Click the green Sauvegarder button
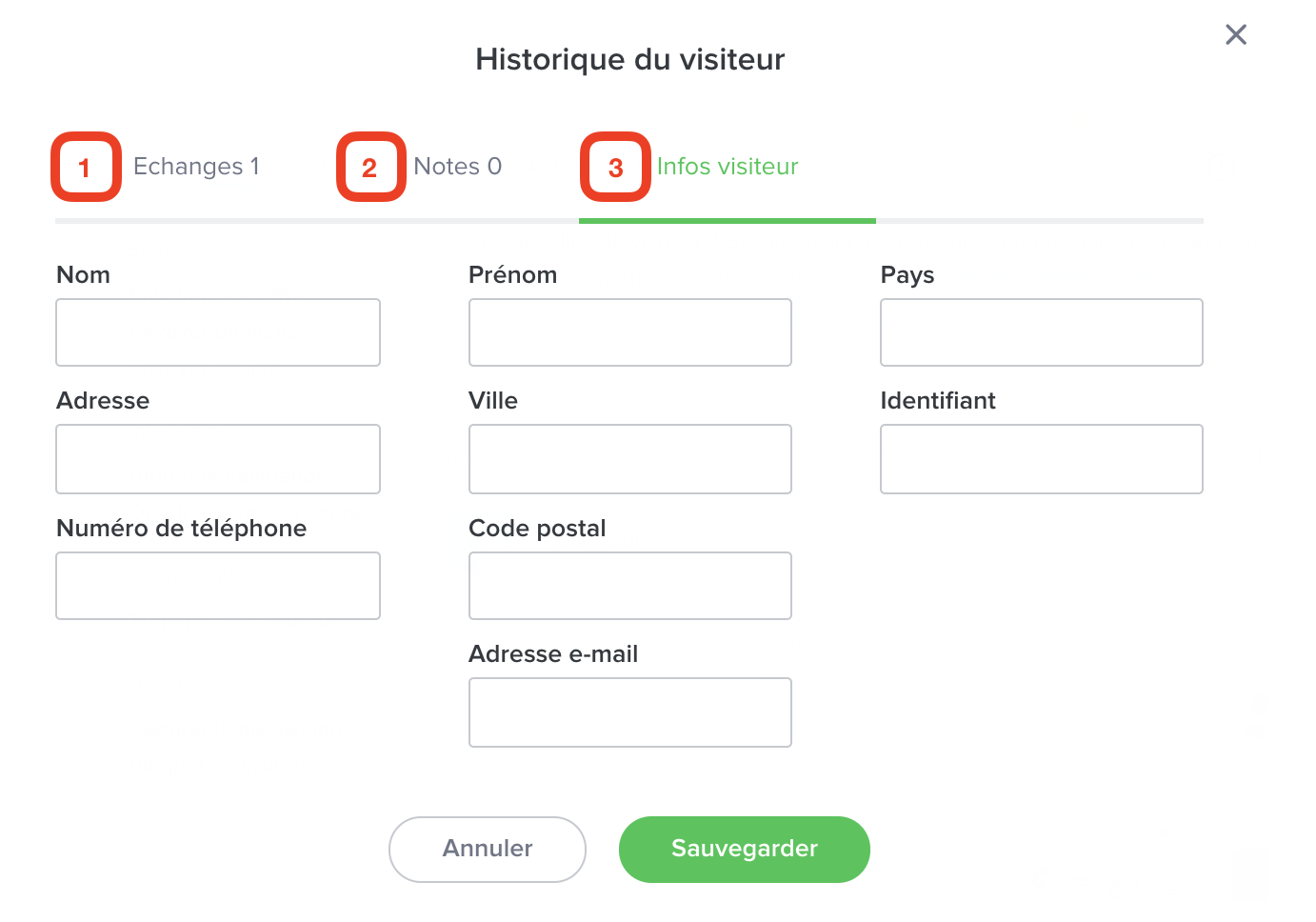Screen dimensions: 1316x922 point(745,850)
